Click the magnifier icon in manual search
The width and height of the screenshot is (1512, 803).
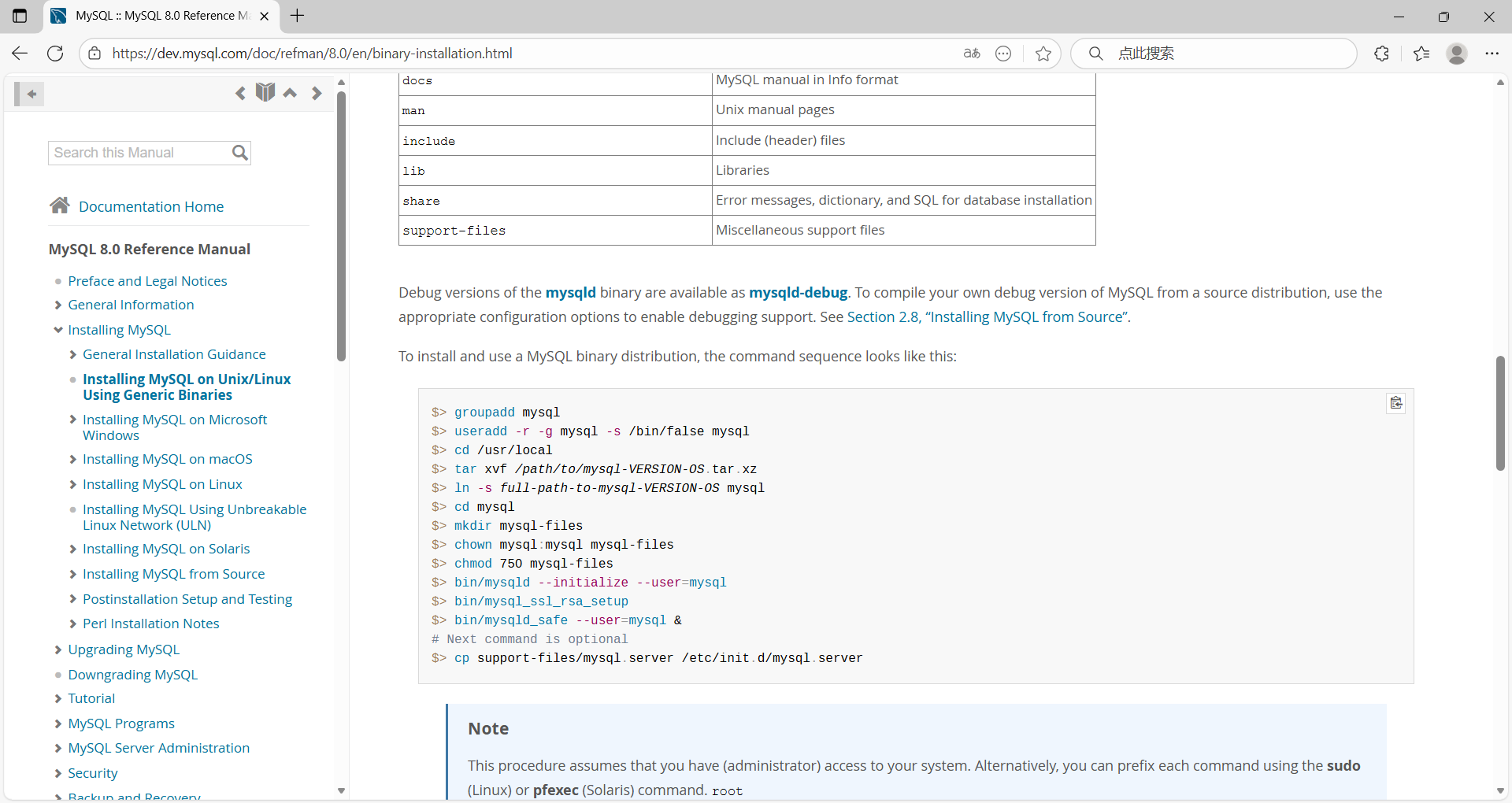tap(240, 153)
